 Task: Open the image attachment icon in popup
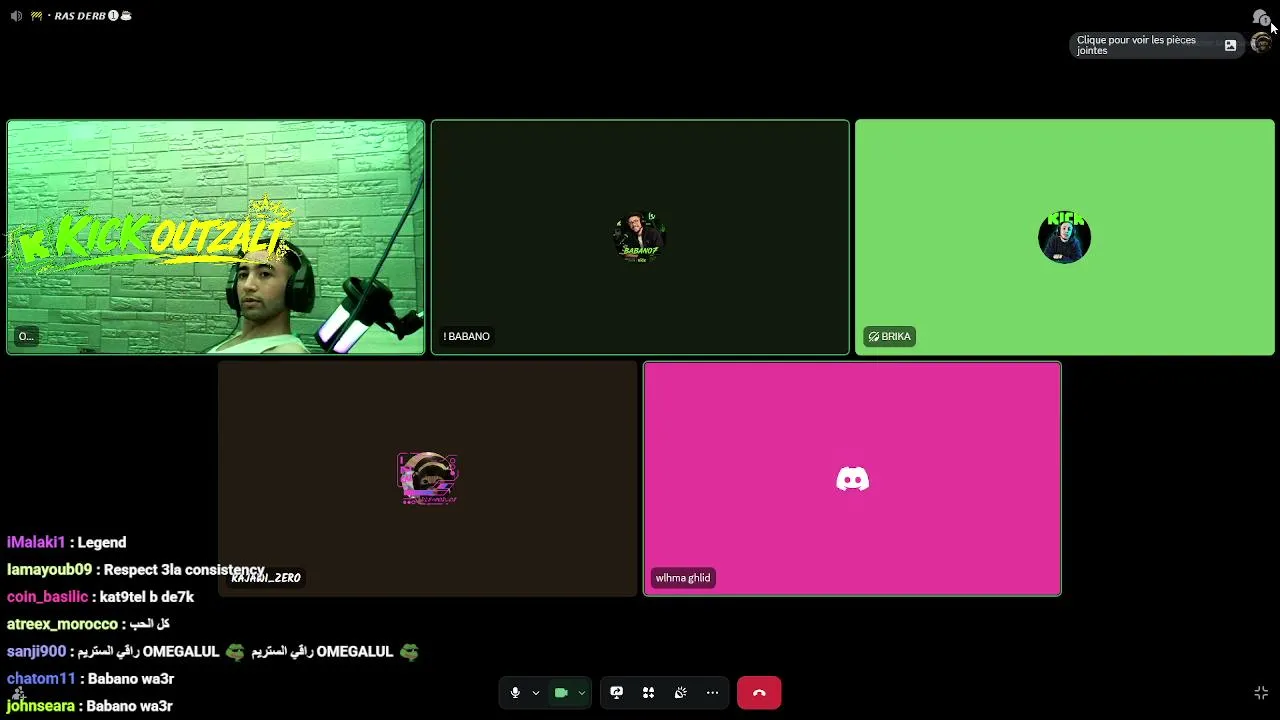1230,45
